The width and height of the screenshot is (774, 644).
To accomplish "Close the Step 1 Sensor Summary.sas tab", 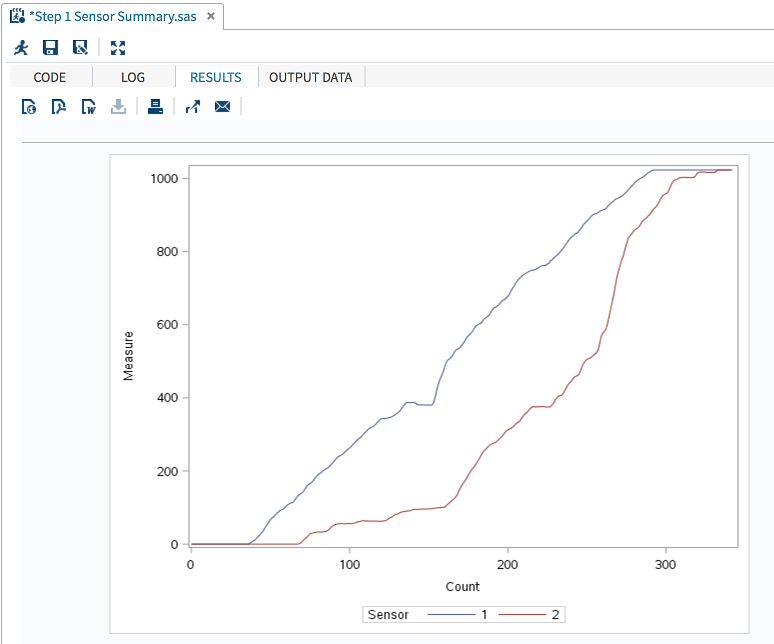I will click(210, 17).
